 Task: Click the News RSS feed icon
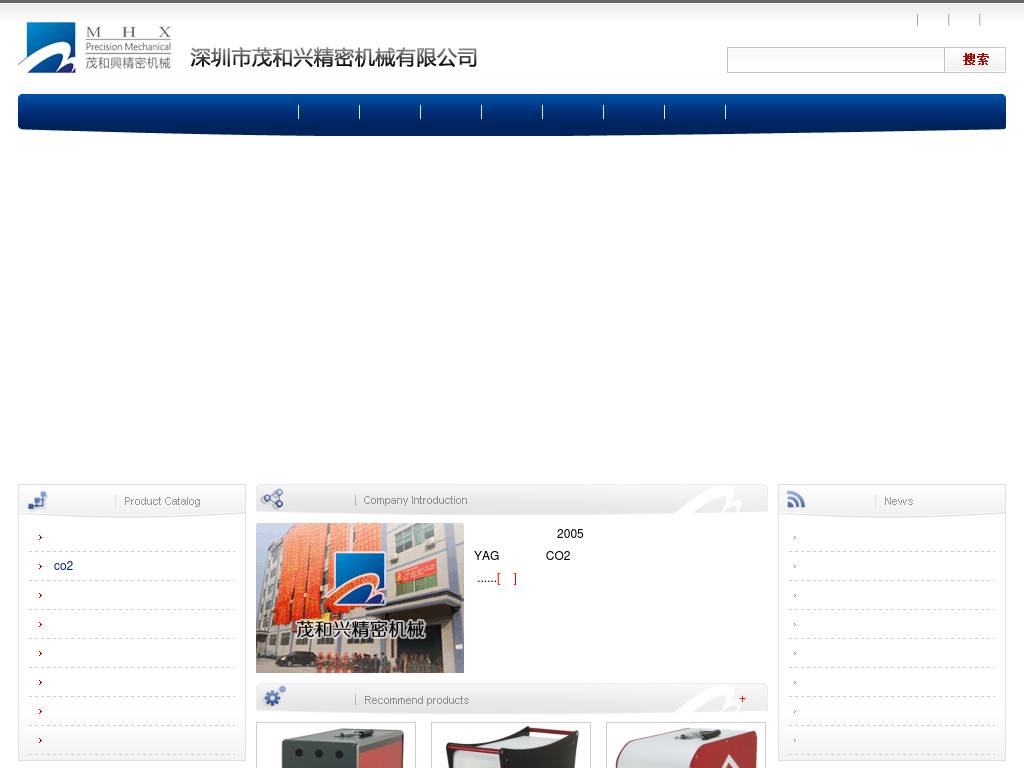pos(795,500)
